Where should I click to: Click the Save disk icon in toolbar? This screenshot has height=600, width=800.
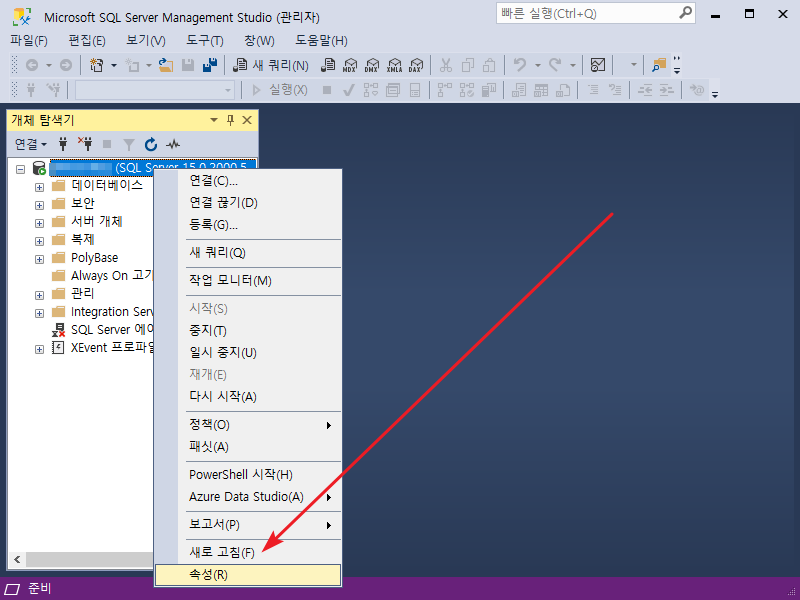click(x=188, y=65)
